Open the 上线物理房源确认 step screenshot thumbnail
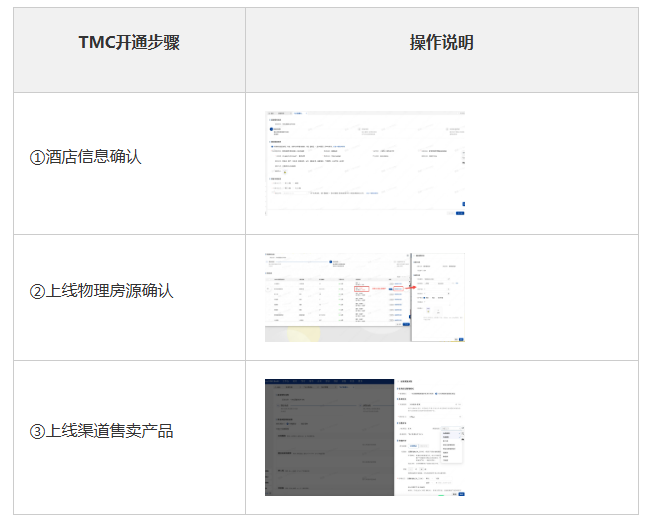Screen dimensions: 649x525 pyautogui.click(x=365, y=297)
